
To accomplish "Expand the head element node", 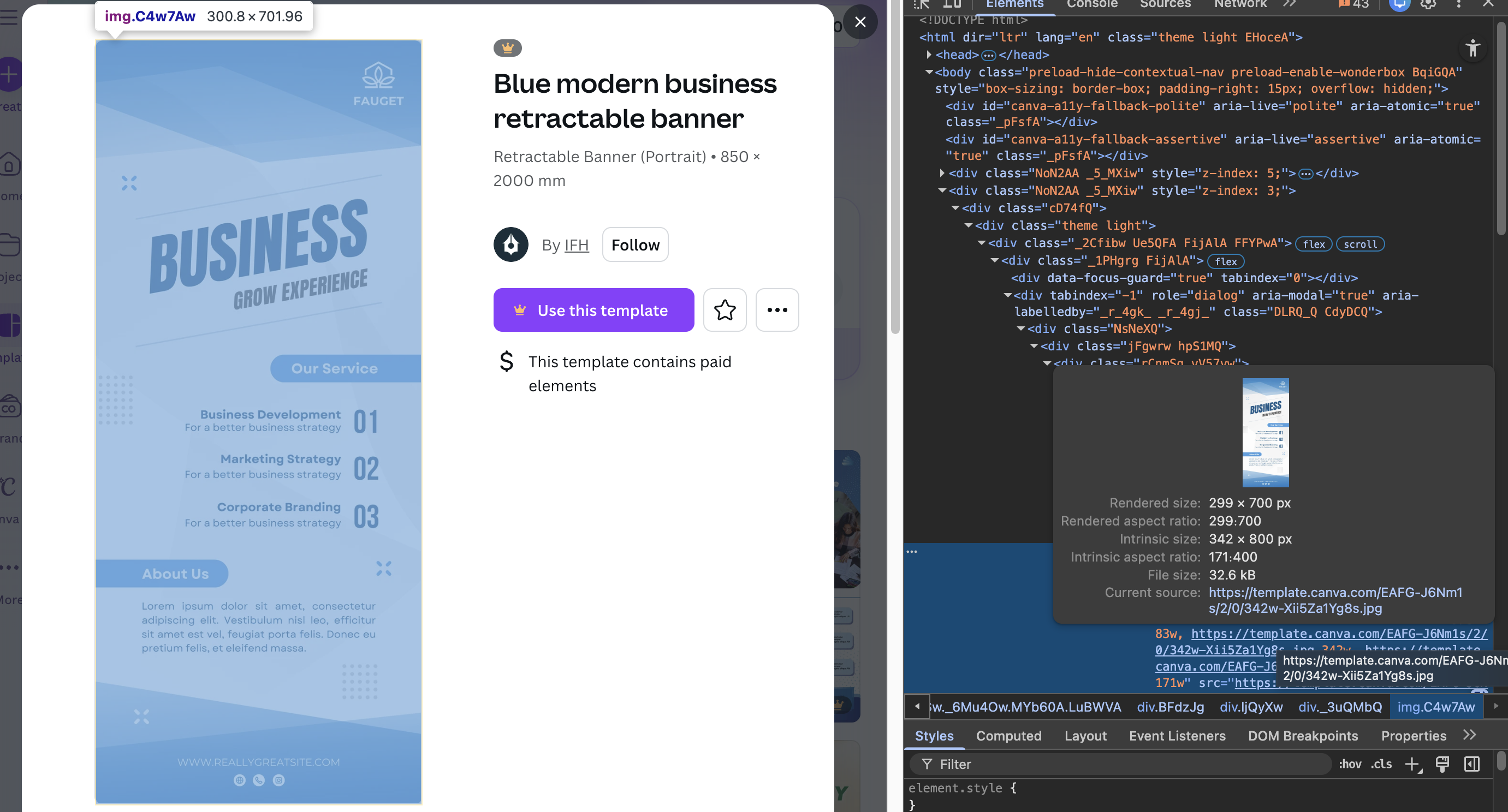I will [x=929, y=55].
